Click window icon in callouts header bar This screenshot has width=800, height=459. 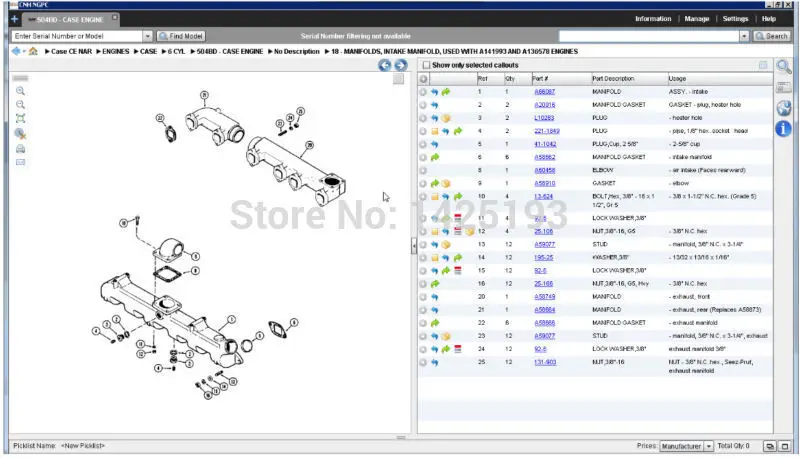[x=763, y=65]
